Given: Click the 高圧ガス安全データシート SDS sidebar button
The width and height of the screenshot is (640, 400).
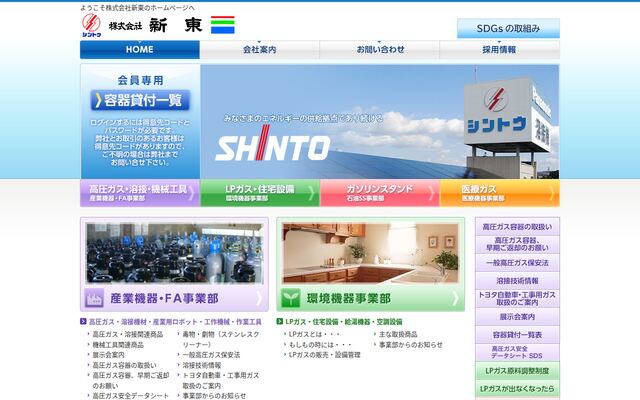Looking at the screenshot, I should (x=517, y=353).
